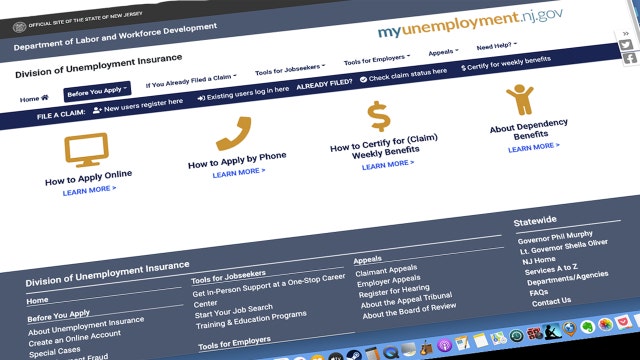Open Tools for Jobseekers dropdown menu
640x360 pixels.
(x=290, y=70)
